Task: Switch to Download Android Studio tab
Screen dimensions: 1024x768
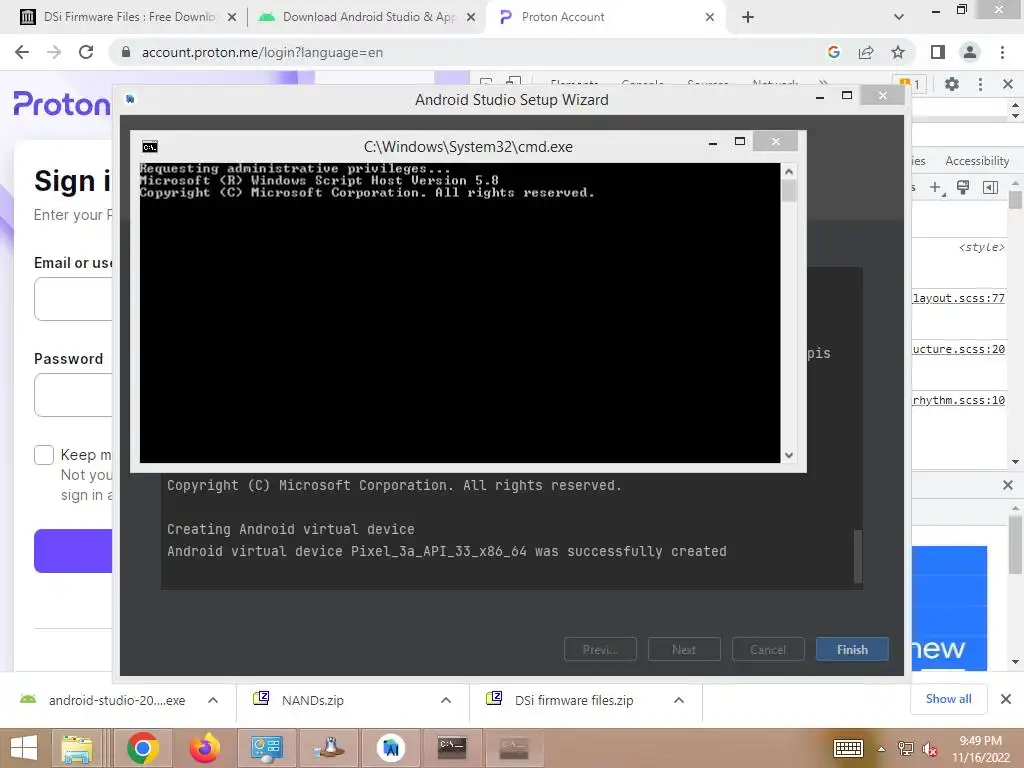Action: [x=366, y=17]
